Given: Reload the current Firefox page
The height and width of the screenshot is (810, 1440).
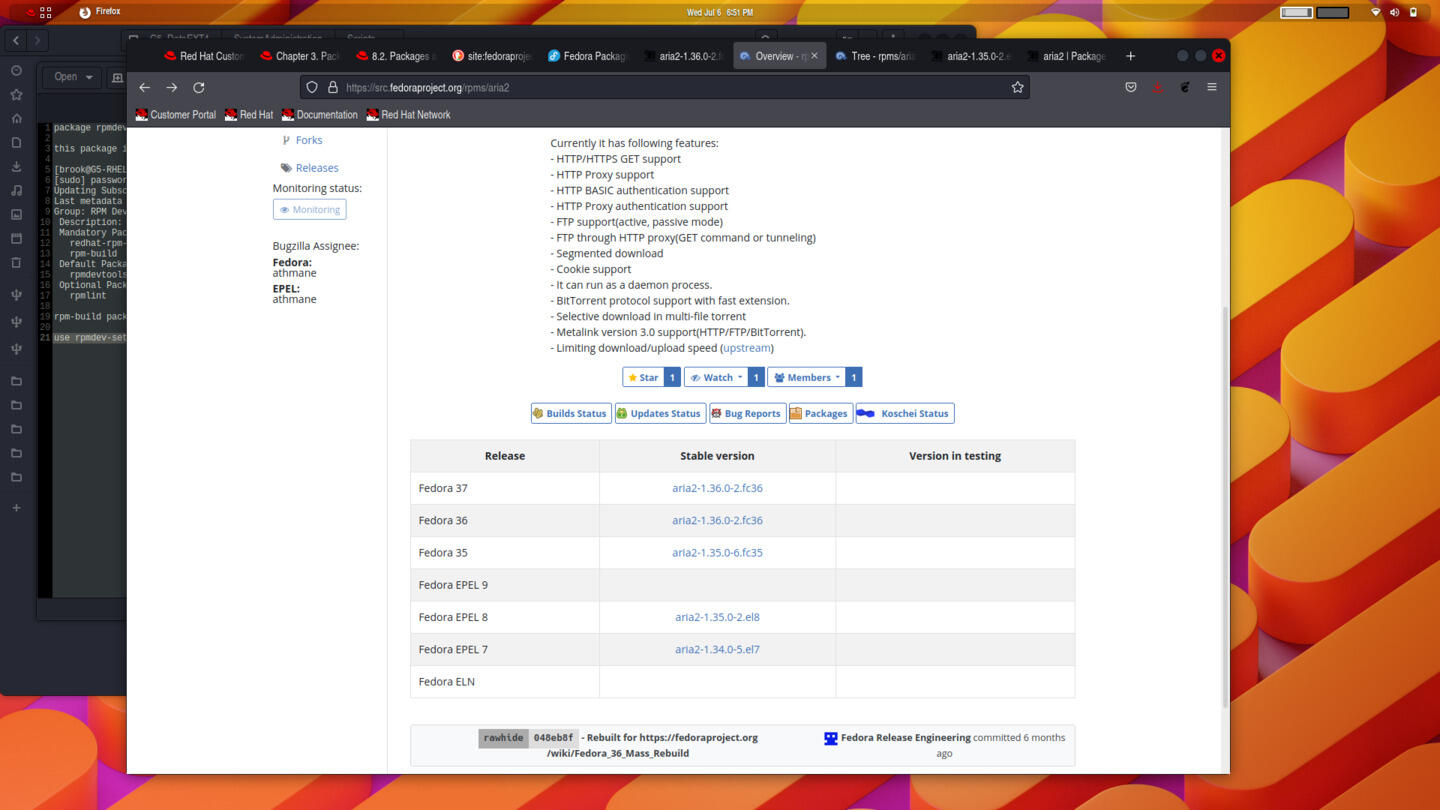Looking at the screenshot, I should pyautogui.click(x=199, y=87).
